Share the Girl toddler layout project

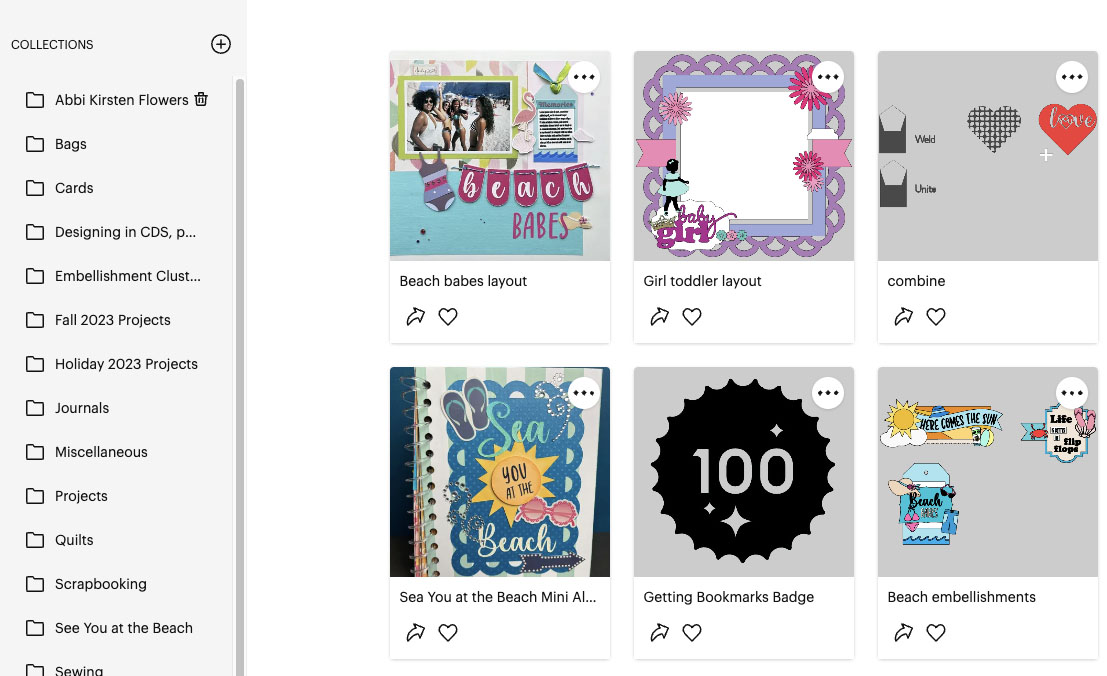pos(659,317)
